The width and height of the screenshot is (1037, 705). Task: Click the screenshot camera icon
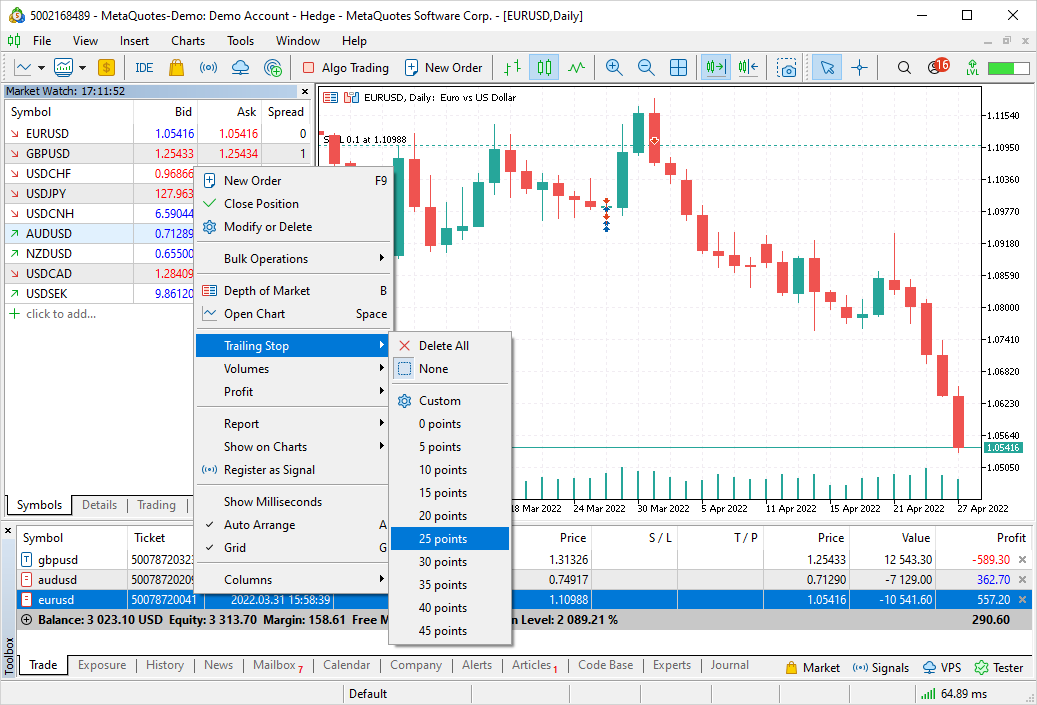point(788,68)
